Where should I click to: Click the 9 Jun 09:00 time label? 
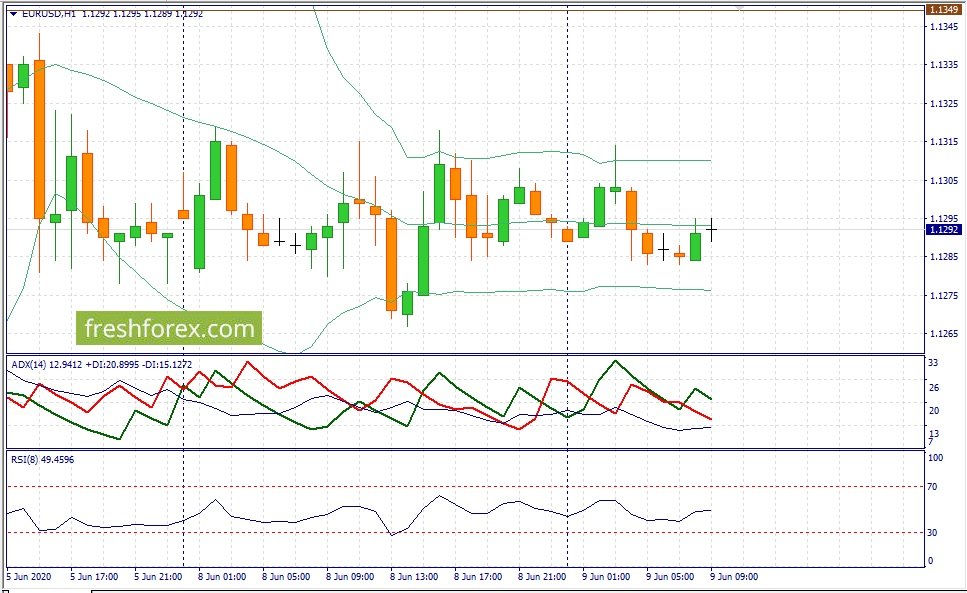click(735, 577)
